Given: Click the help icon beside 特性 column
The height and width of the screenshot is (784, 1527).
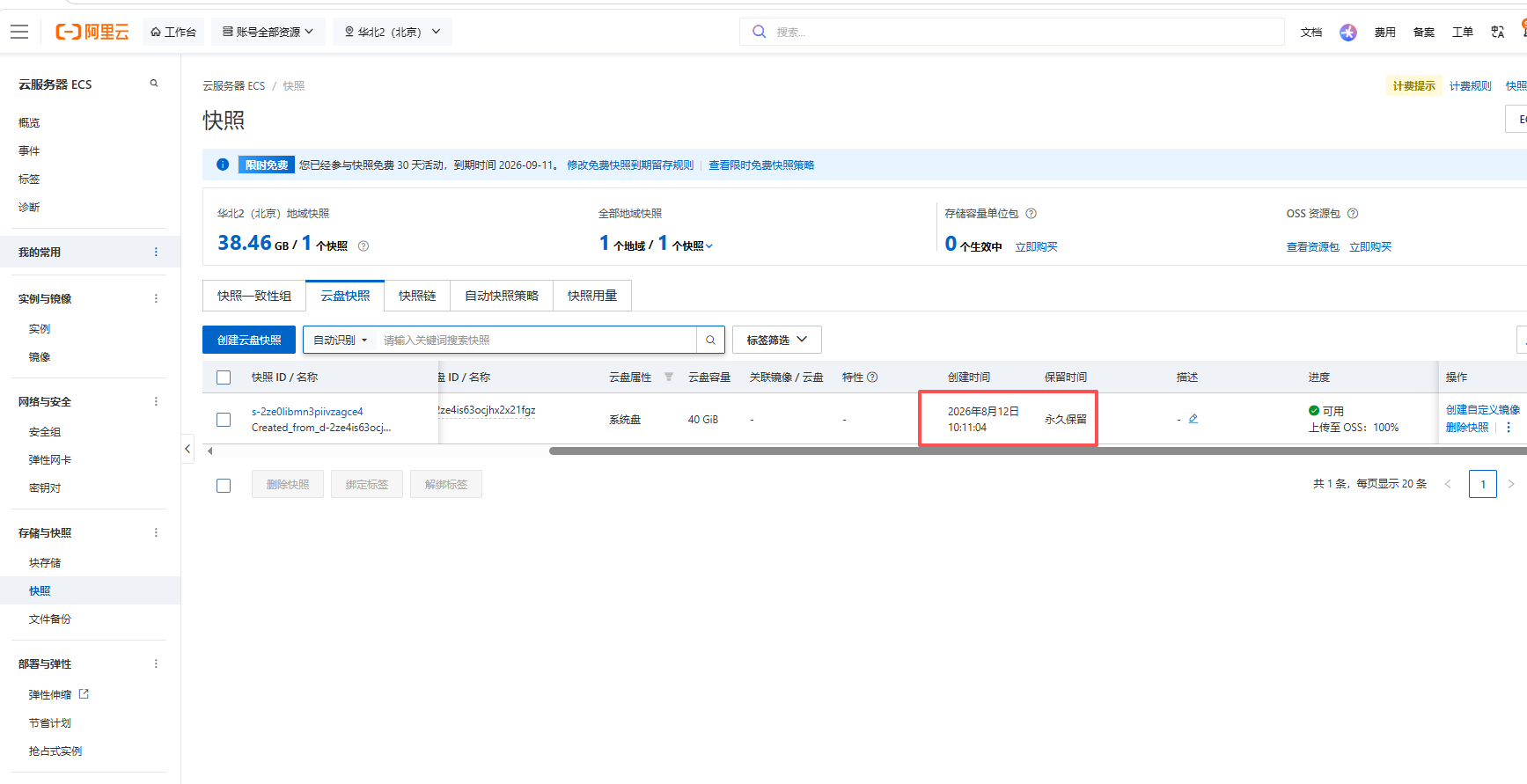Looking at the screenshot, I should coord(872,377).
